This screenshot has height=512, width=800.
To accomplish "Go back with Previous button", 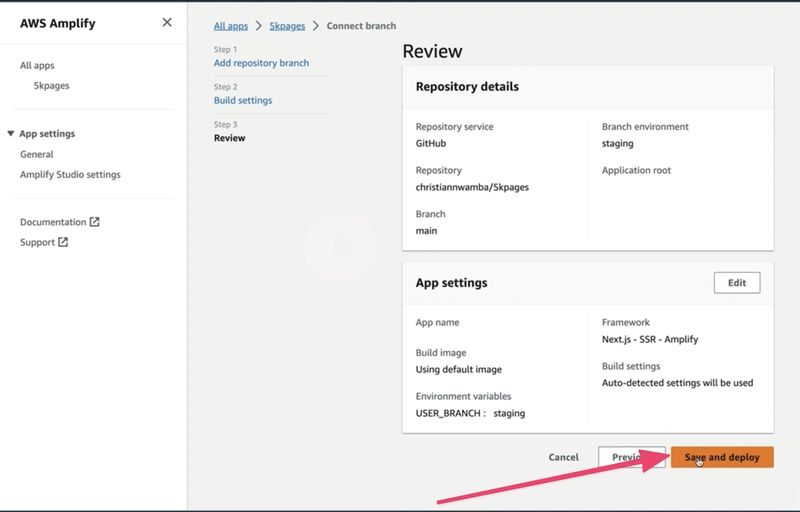I will pos(632,457).
